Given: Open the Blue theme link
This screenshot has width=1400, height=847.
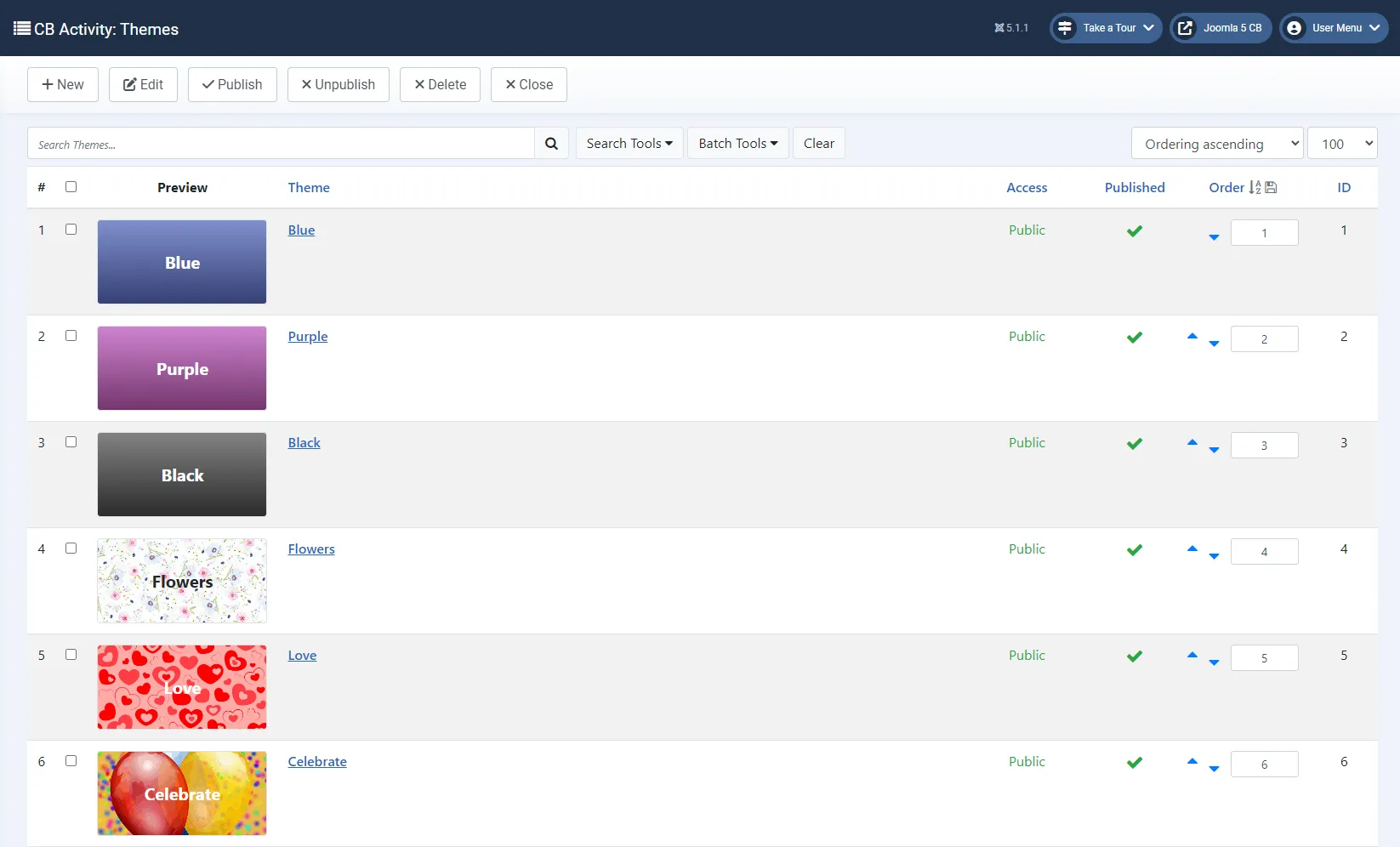Looking at the screenshot, I should tap(301, 230).
